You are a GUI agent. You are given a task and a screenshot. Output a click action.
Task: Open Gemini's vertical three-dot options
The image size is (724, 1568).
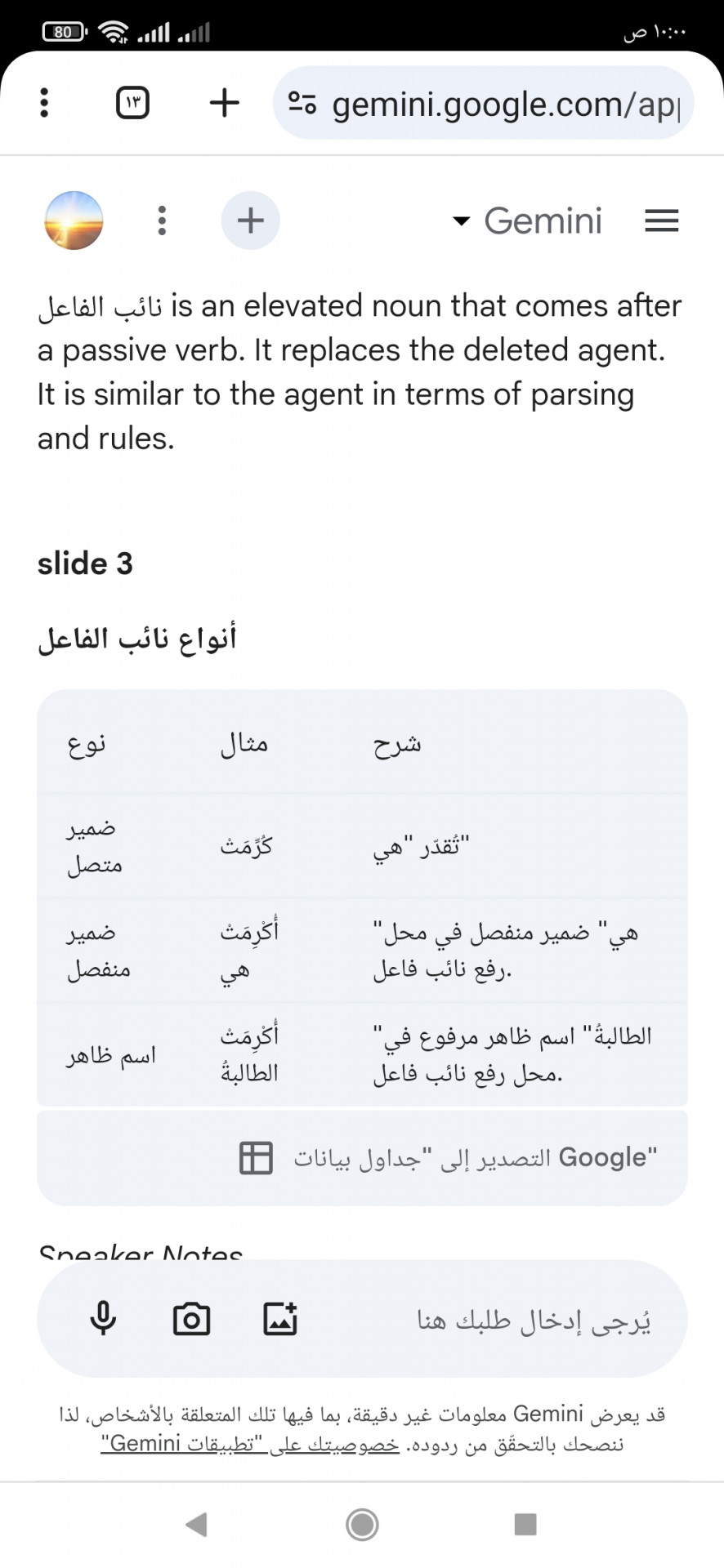(x=162, y=220)
